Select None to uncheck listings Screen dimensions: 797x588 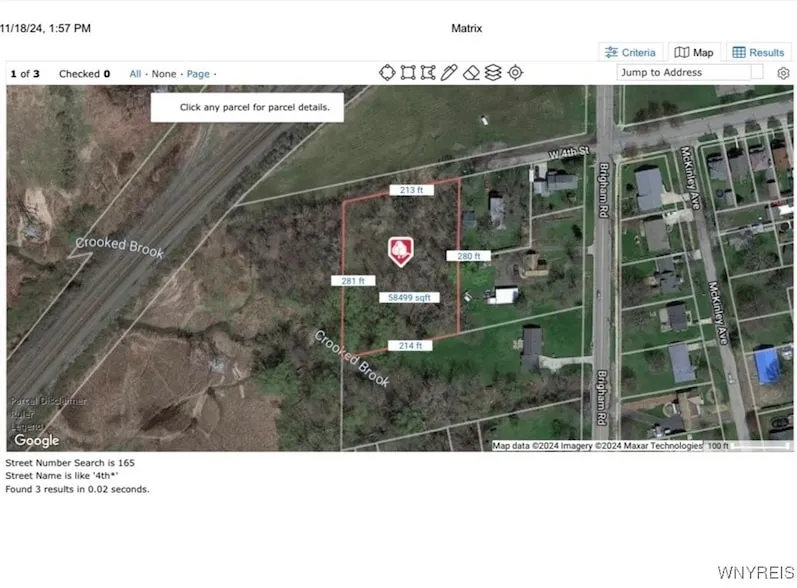[x=164, y=74]
